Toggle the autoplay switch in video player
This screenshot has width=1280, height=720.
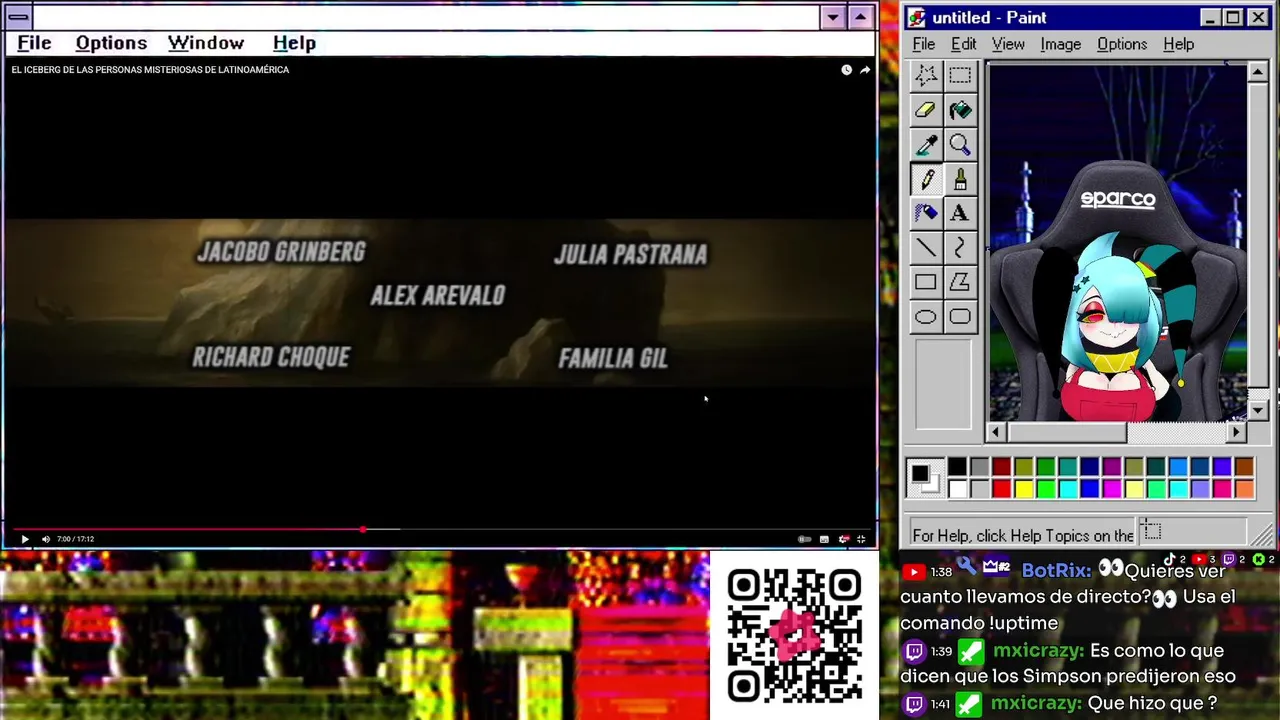pos(804,539)
